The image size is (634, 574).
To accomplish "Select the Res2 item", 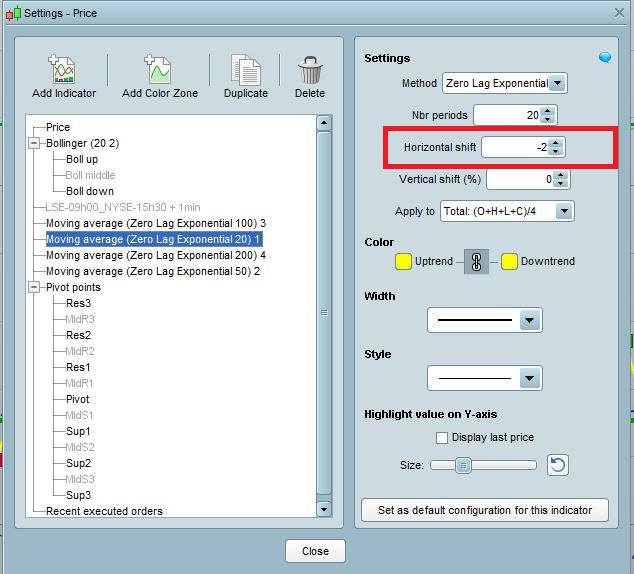I will 78,335.
